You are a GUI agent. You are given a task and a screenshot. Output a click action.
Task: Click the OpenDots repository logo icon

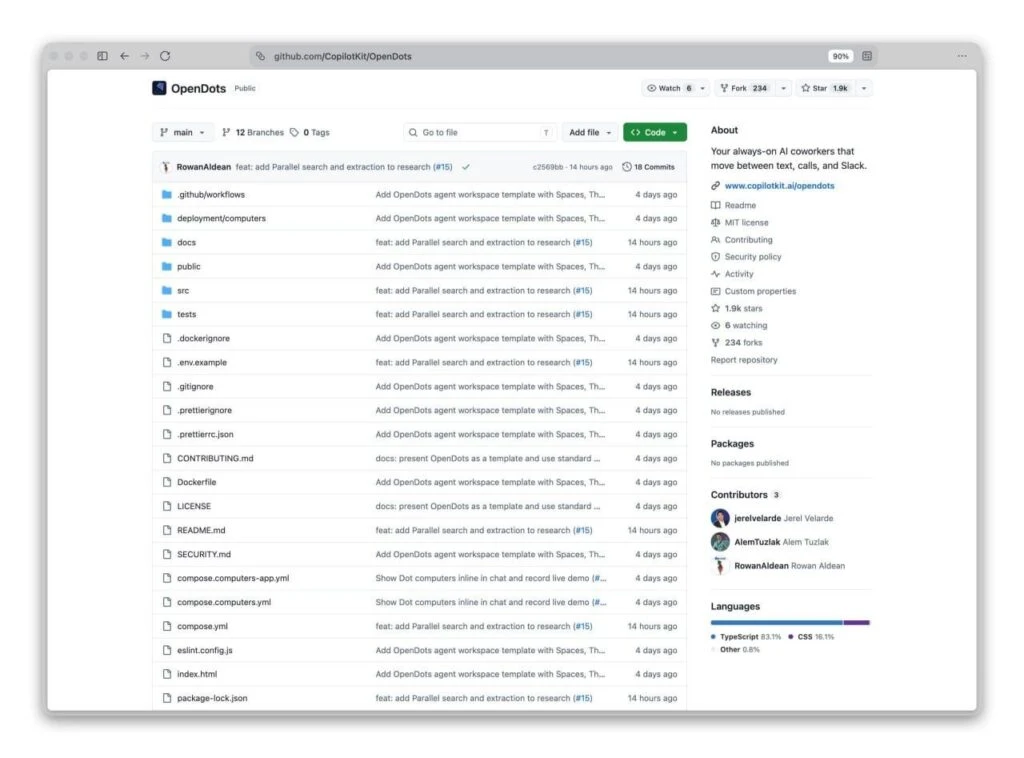(159, 88)
